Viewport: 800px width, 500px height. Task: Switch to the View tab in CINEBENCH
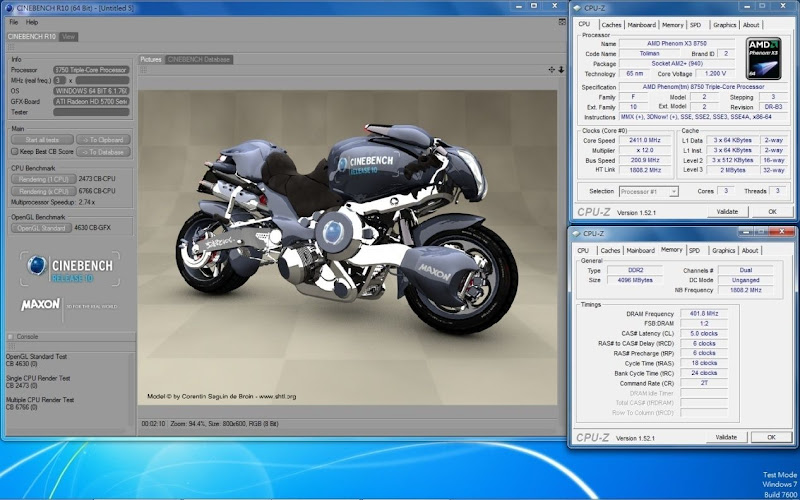68,37
